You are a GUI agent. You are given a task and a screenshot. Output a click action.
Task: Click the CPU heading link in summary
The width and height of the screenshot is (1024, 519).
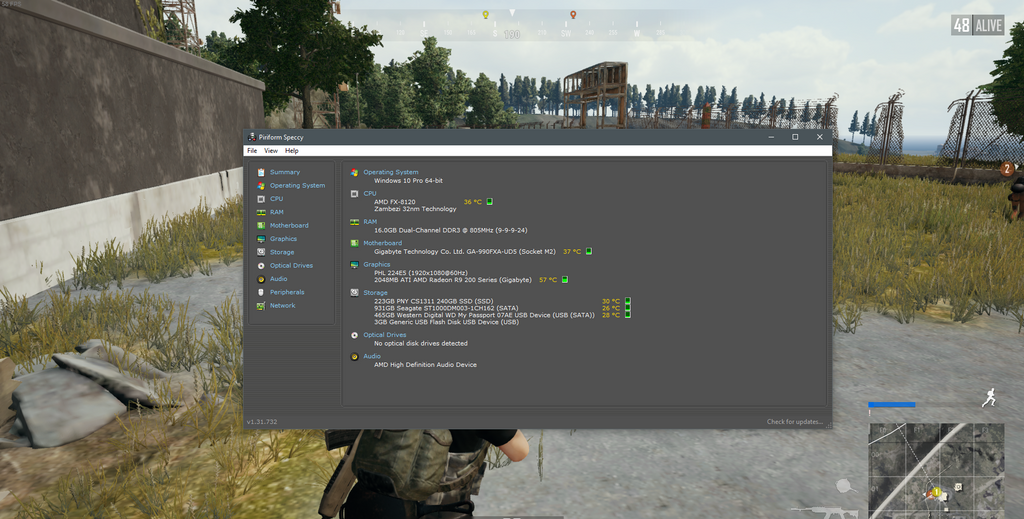370,194
